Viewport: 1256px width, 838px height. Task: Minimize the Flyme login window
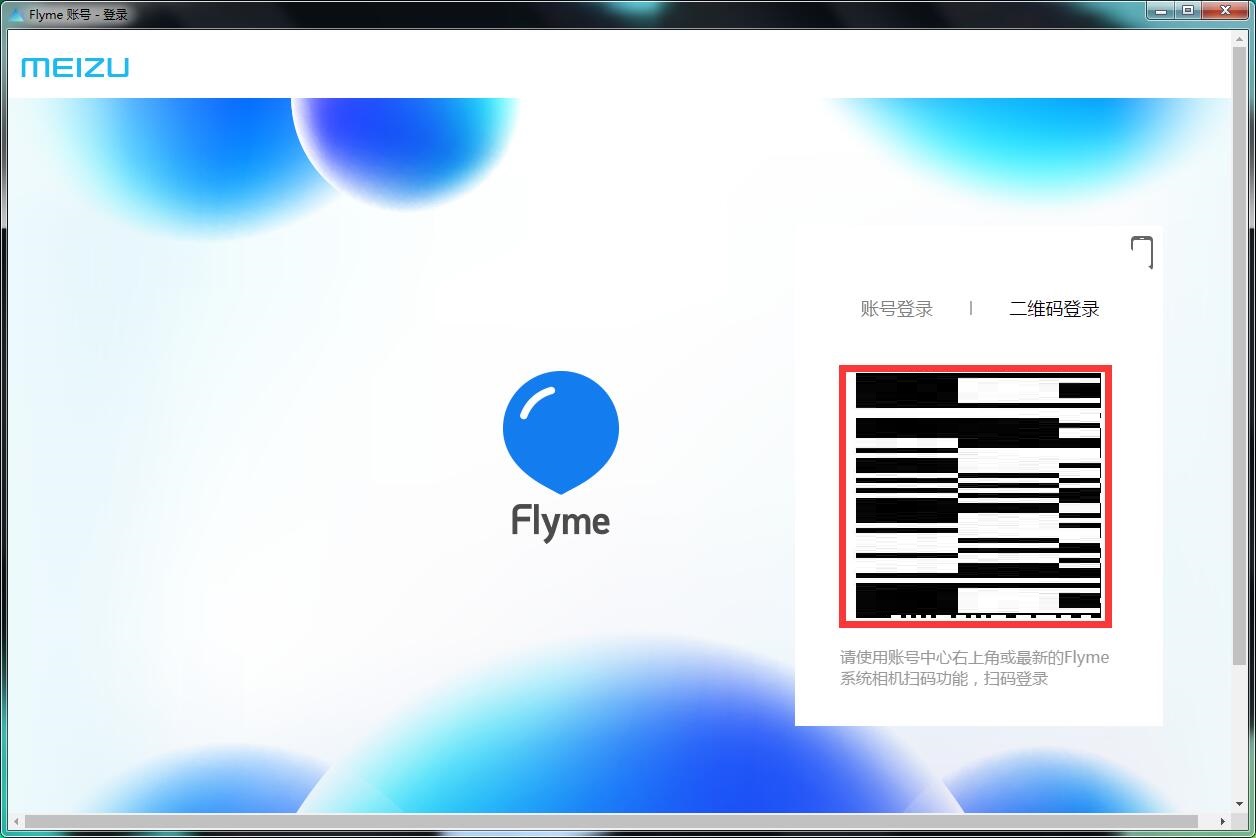click(1161, 11)
